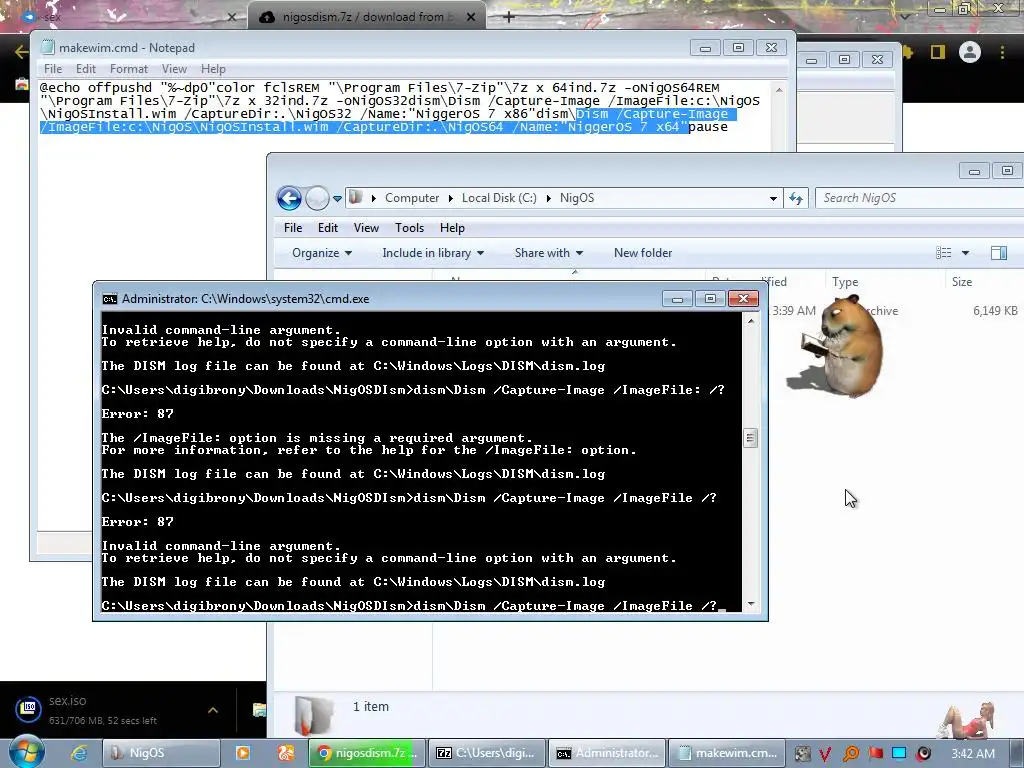
Task: Click Notepad's scrollbar up arrow
Action: click(x=778, y=89)
